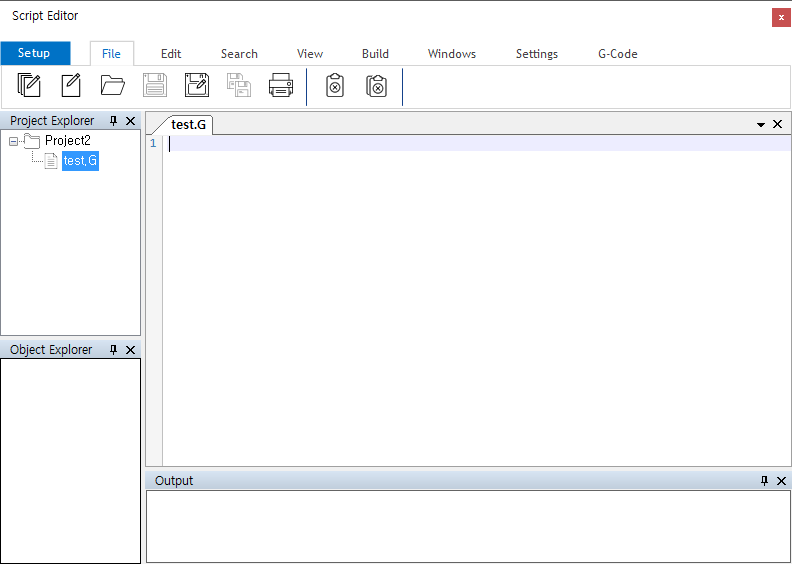Pin the Project Explorer panel
792x564 pixels.
tap(113, 121)
